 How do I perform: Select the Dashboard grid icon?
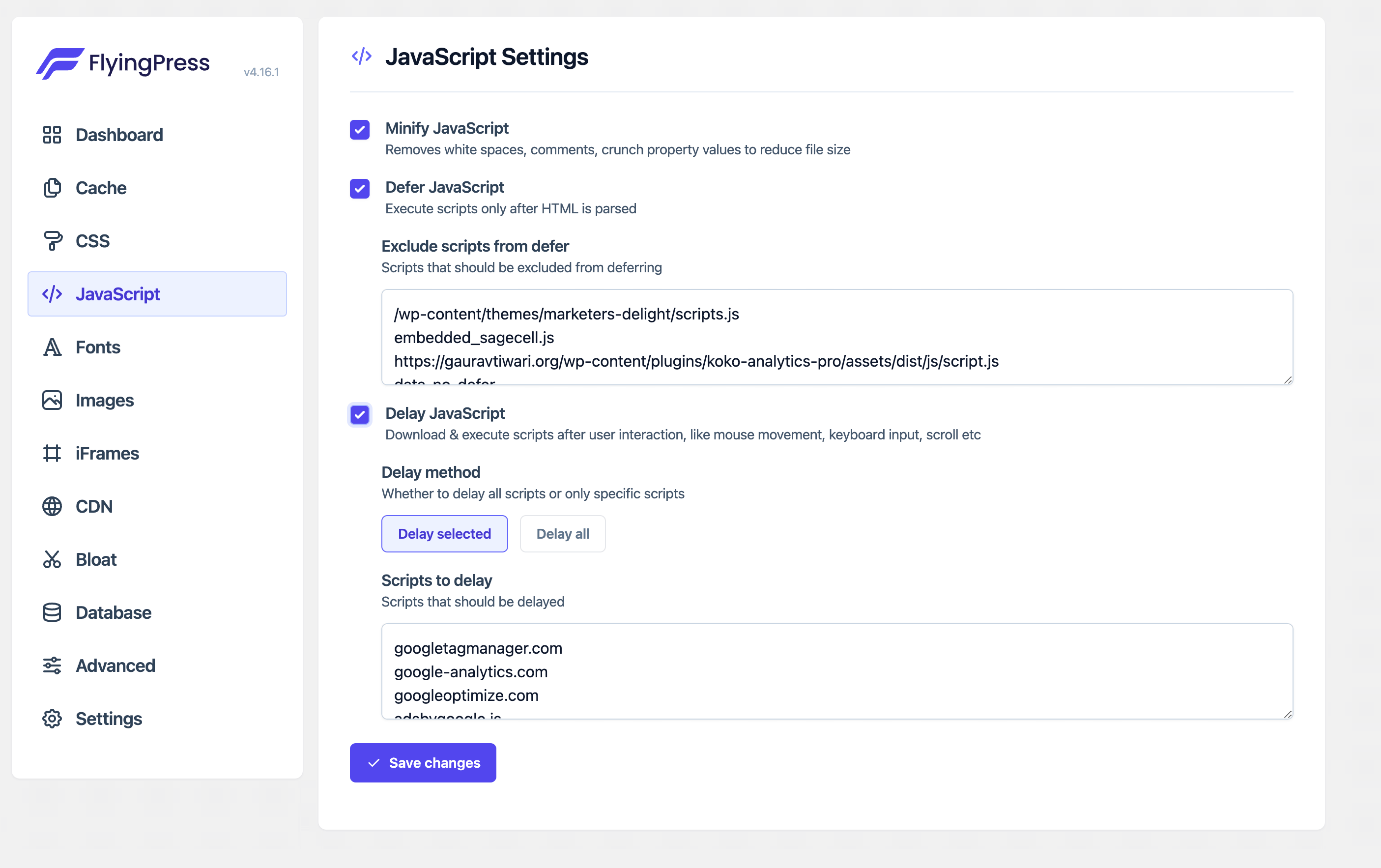52,135
